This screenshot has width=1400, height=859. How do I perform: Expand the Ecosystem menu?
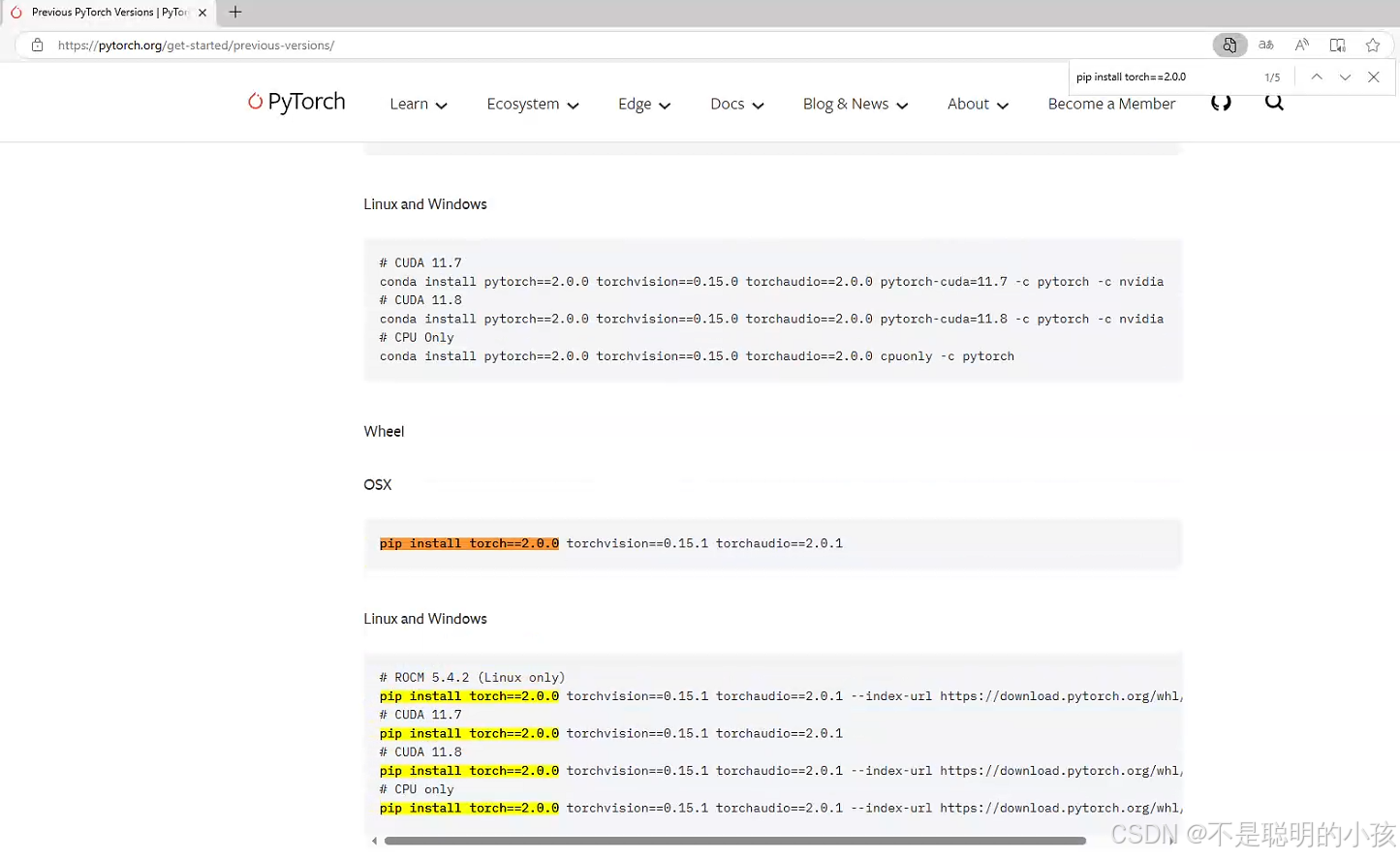(533, 105)
